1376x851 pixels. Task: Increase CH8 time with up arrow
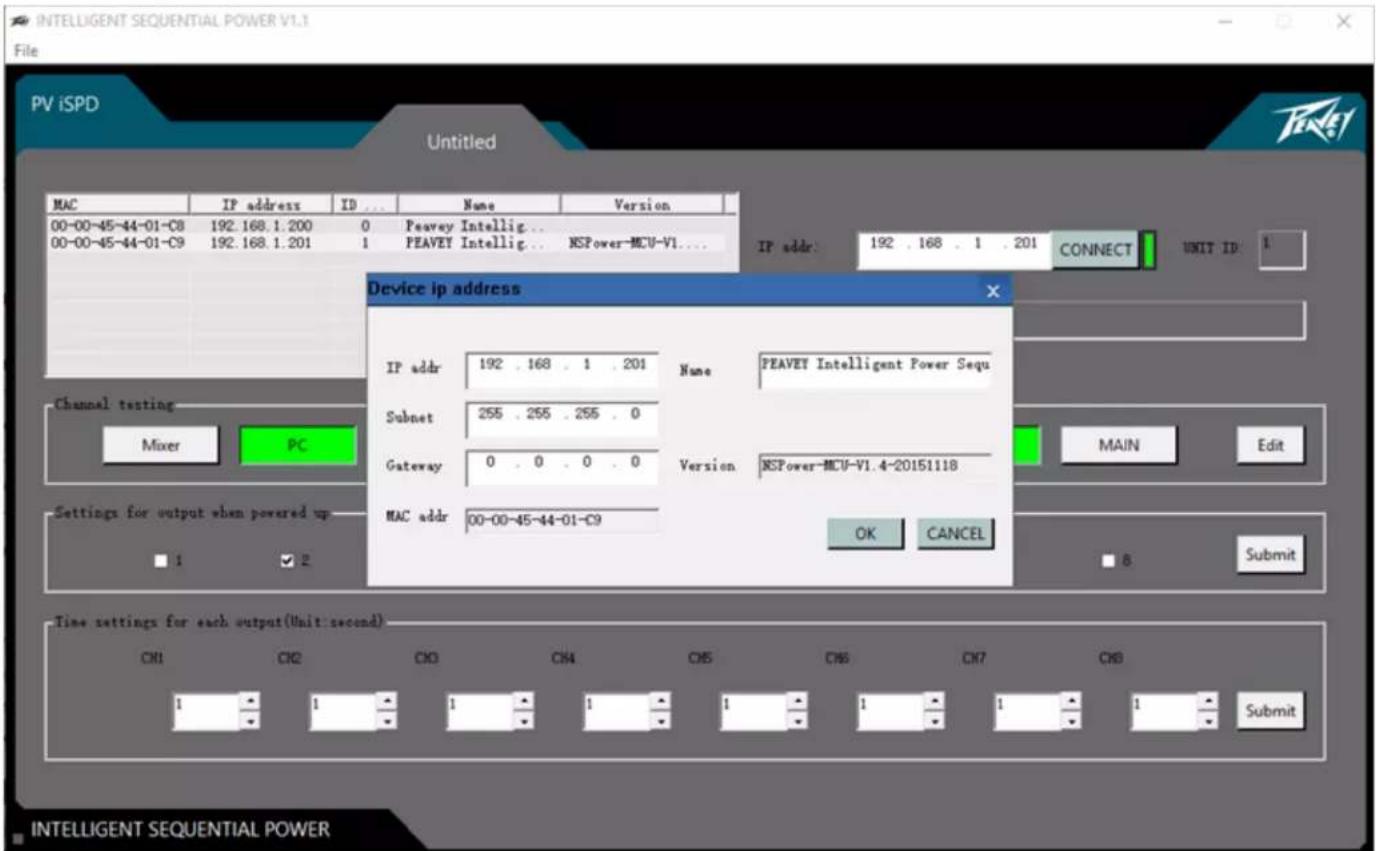pos(1210,701)
